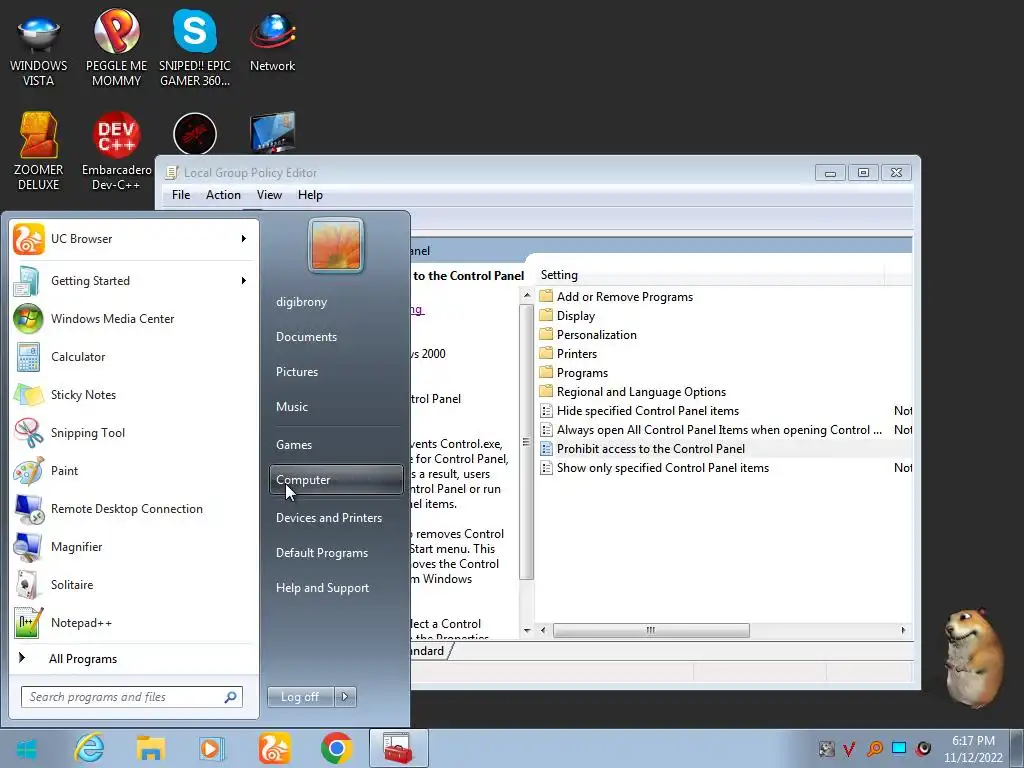Click the policy pane scroll up arrow

click(527, 296)
